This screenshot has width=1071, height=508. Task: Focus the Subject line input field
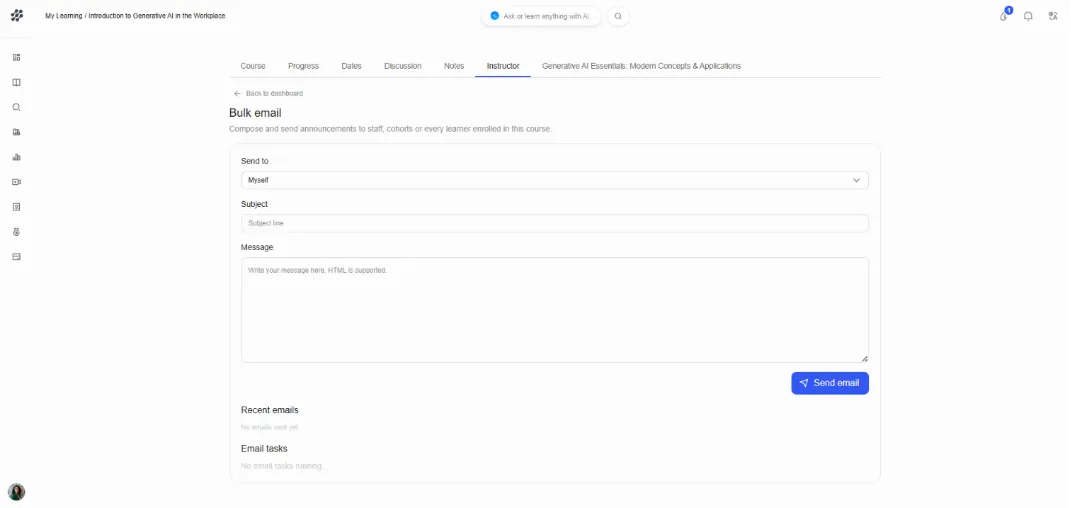click(555, 223)
